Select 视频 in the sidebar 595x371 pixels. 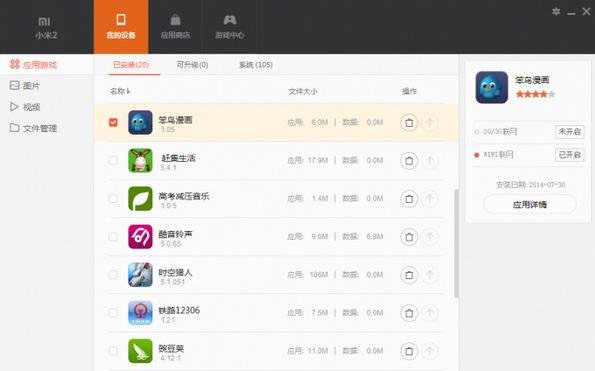coord(24,107)
